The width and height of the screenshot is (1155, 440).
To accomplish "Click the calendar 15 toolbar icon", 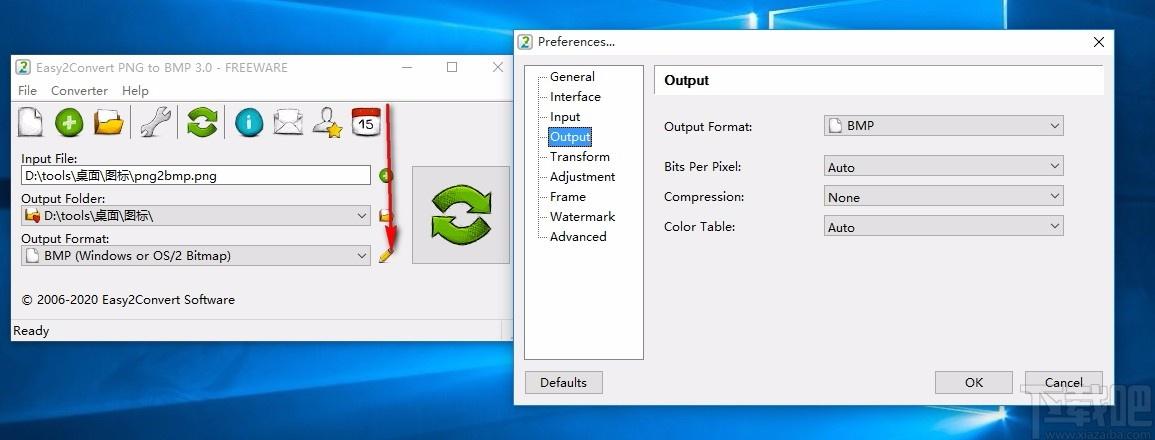I will [366, 122].
